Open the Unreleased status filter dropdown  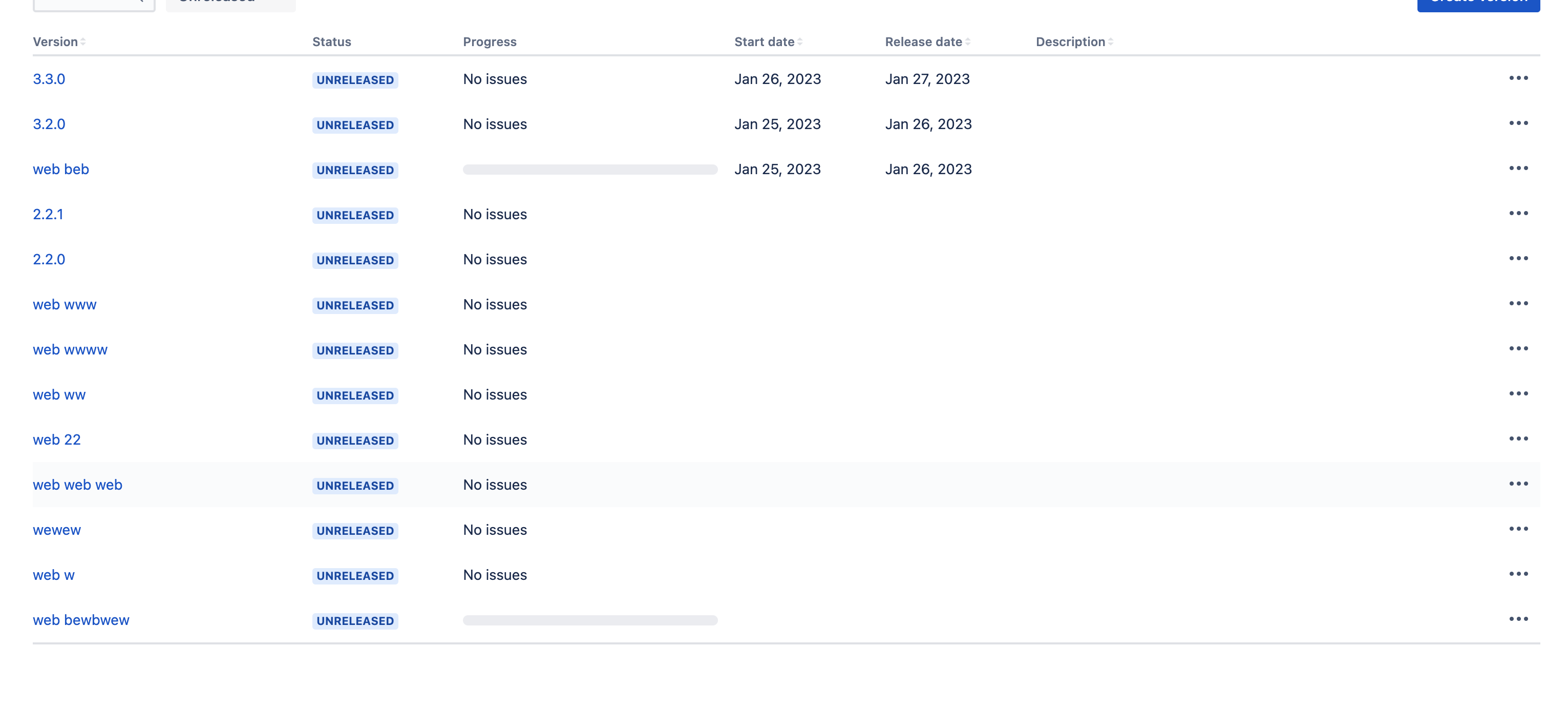[231, 3]
